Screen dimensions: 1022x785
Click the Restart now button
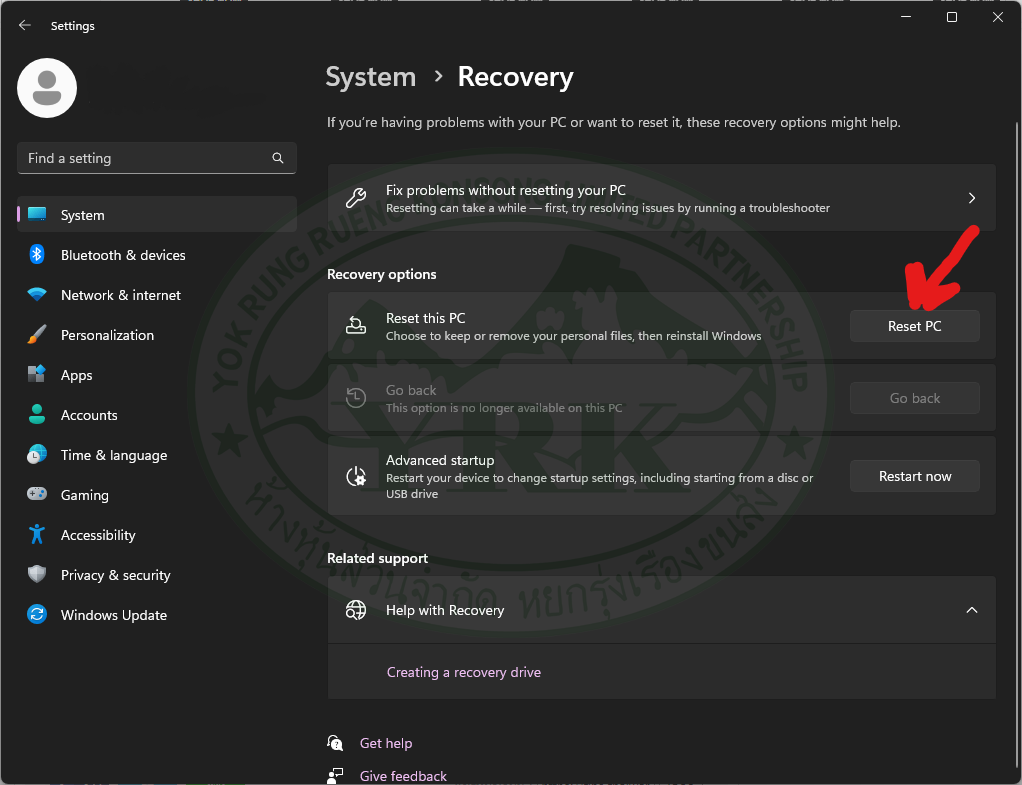coord(914,476)
